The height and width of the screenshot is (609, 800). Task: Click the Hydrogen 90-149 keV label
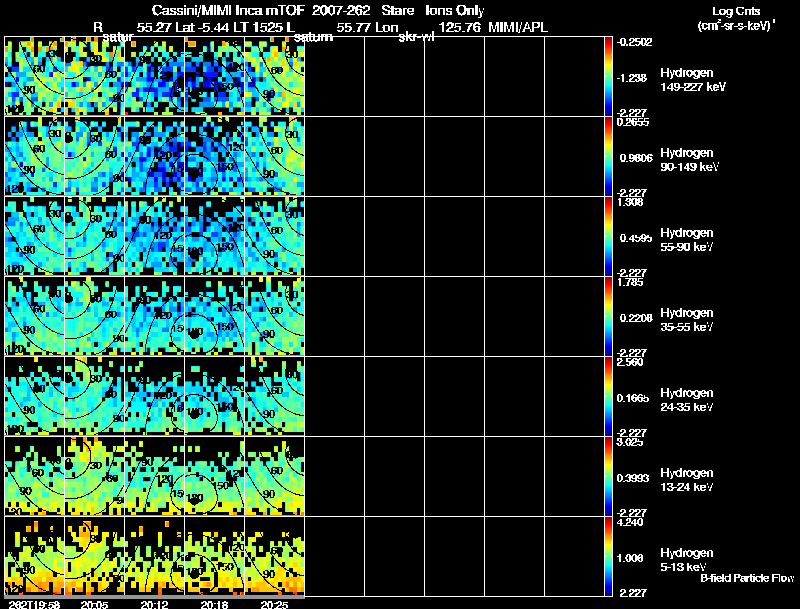pyautogui.click(x=687, y=159)
